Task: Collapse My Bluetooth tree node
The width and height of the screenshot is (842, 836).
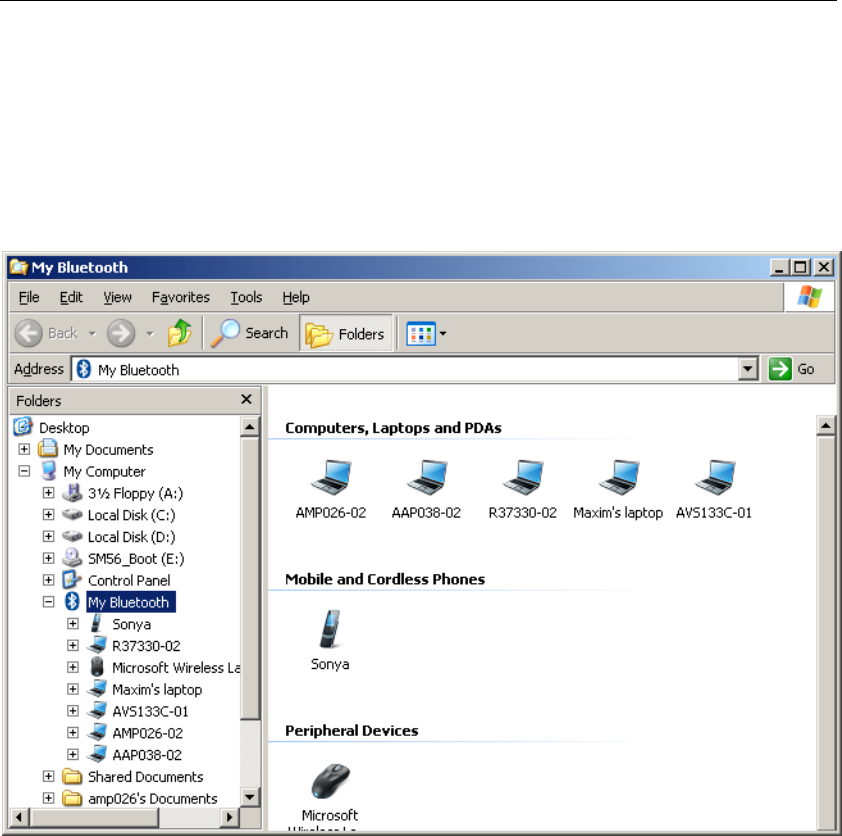Action: click(48, 602)
